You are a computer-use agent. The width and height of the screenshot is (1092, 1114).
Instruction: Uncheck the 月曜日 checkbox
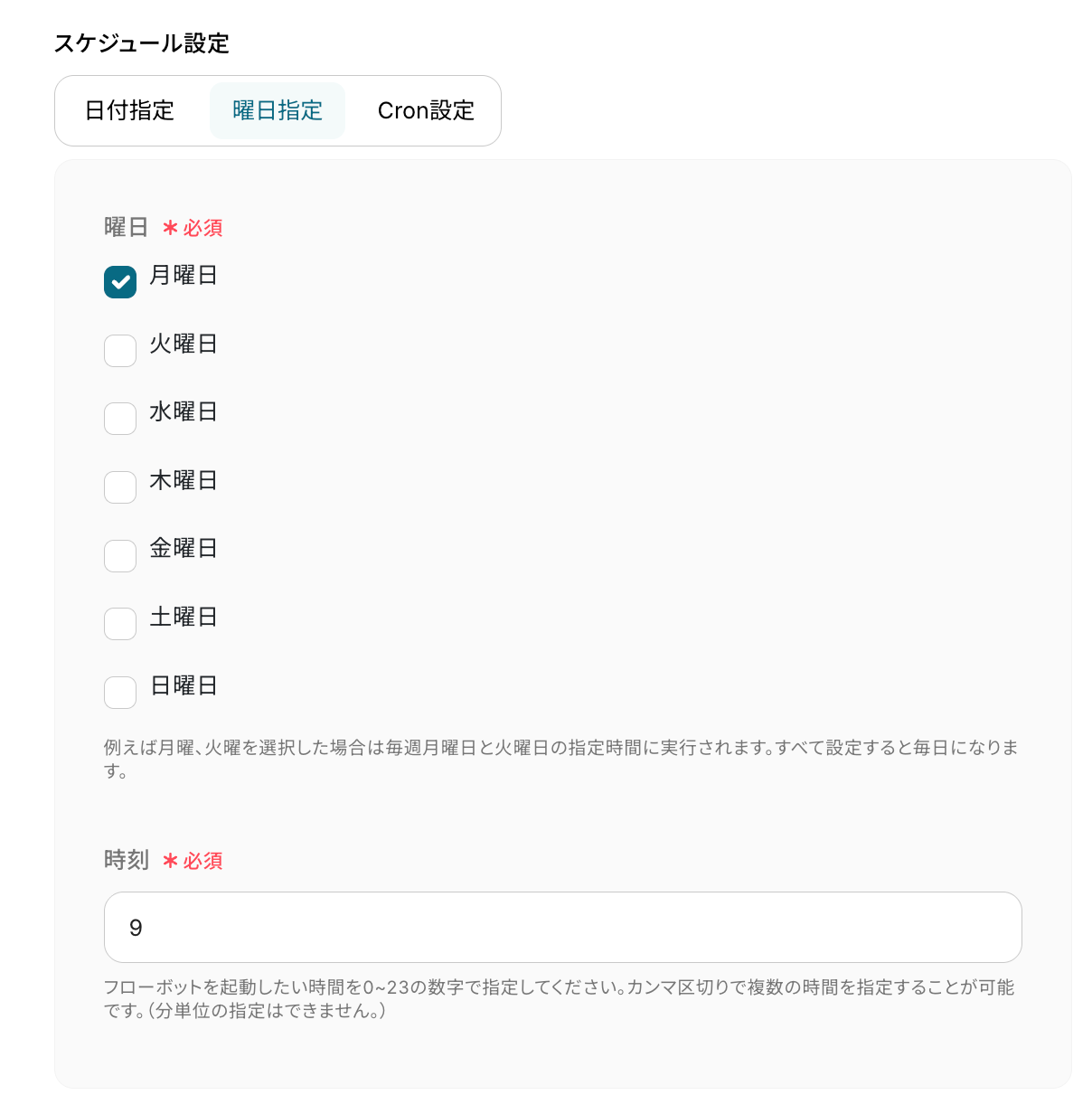120,282
